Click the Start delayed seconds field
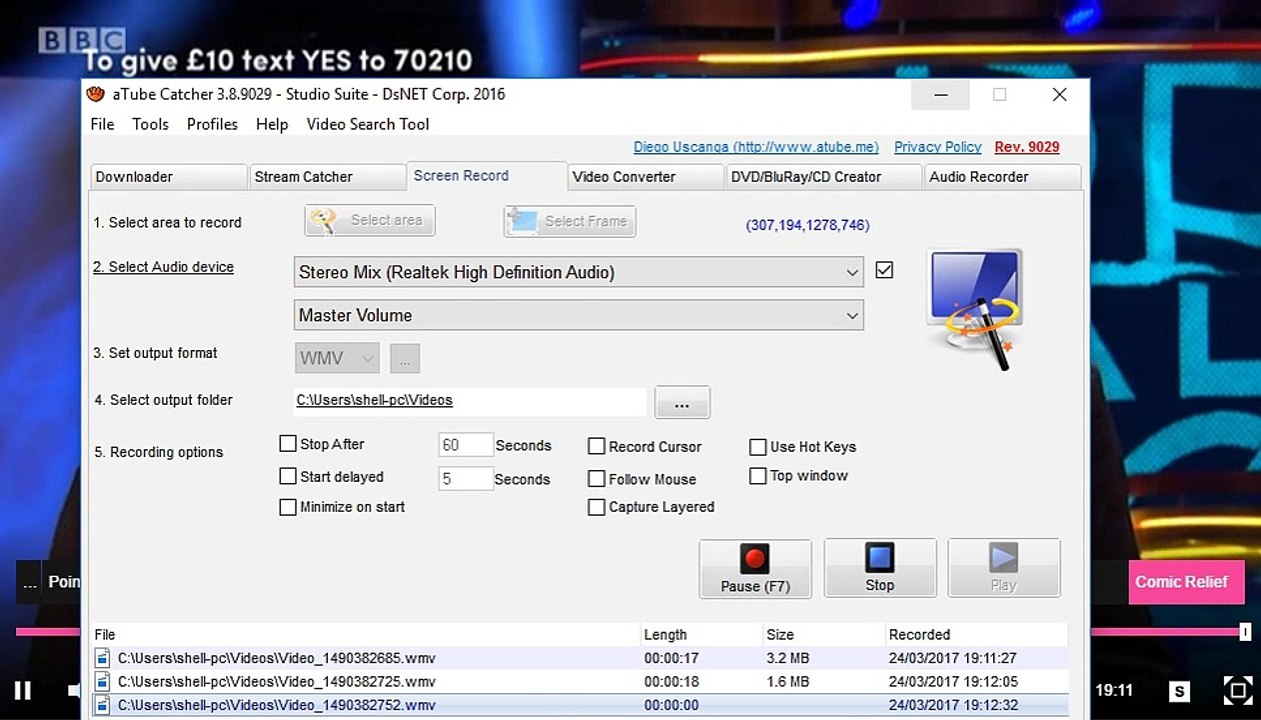Image resolution: width=1261 pixels, height=720 pixels. pyautogui.click(x=466, y=479)
